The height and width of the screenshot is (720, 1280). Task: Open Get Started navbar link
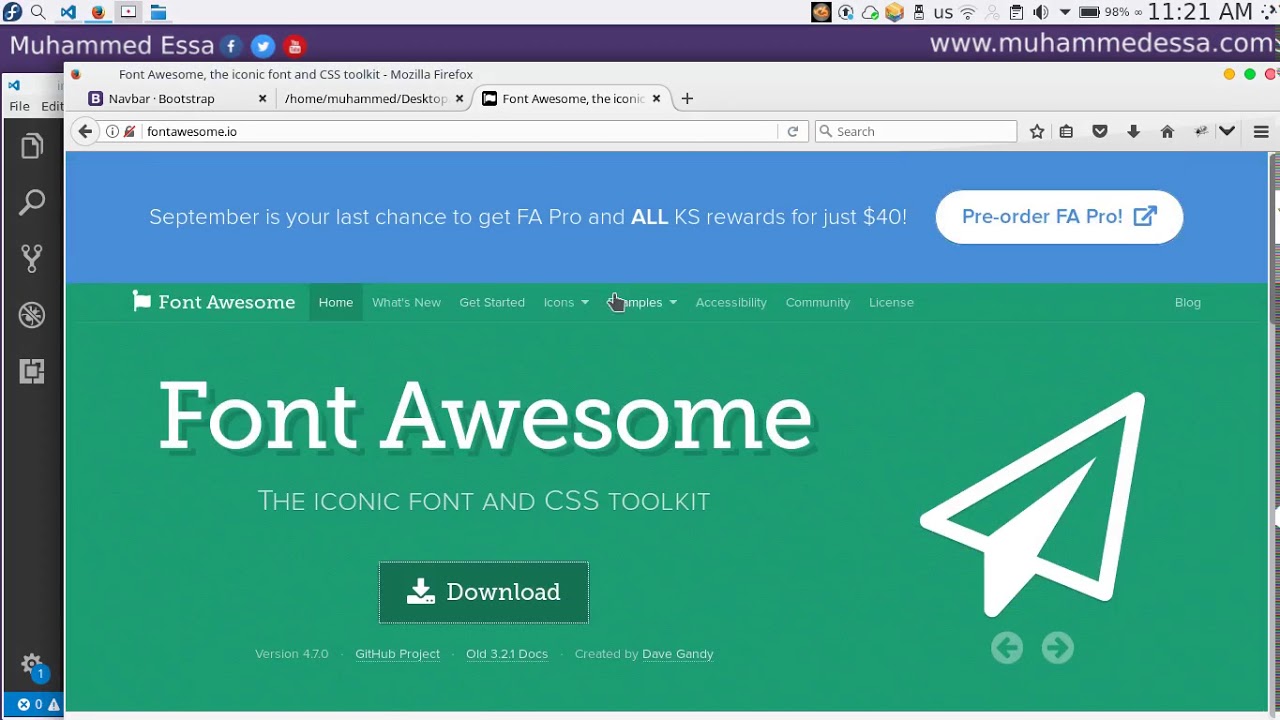(x=492, y=302)
